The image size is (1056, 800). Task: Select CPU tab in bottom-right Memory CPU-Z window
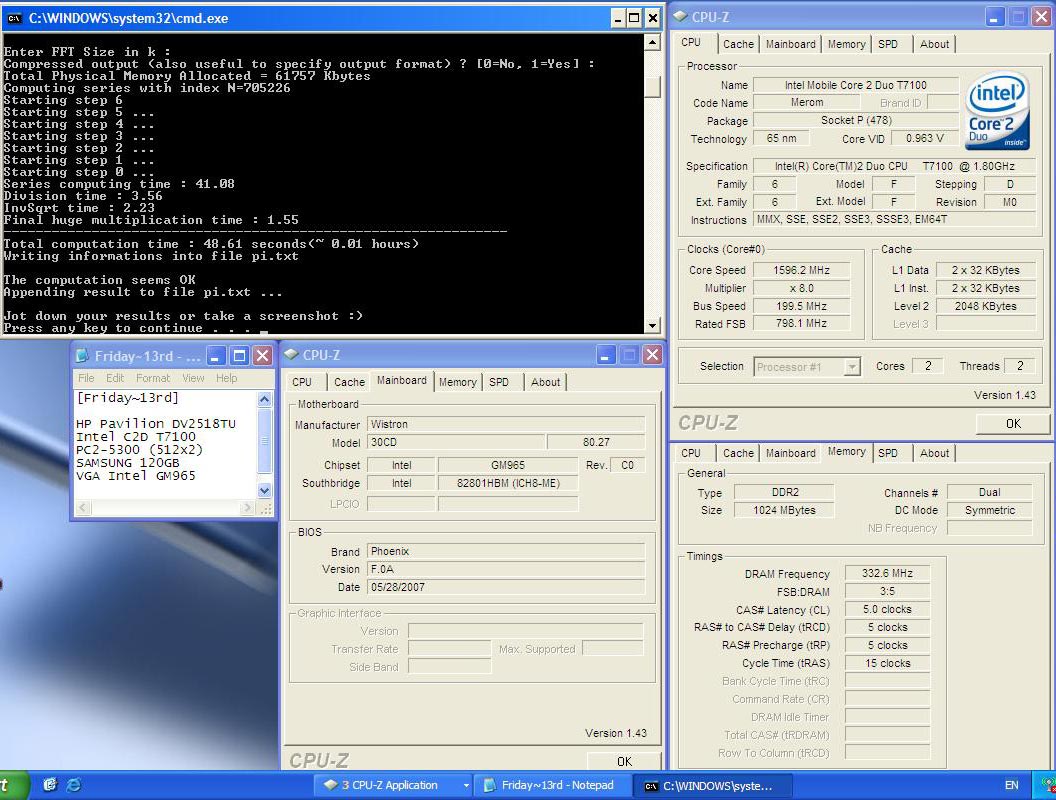point(691,453)
